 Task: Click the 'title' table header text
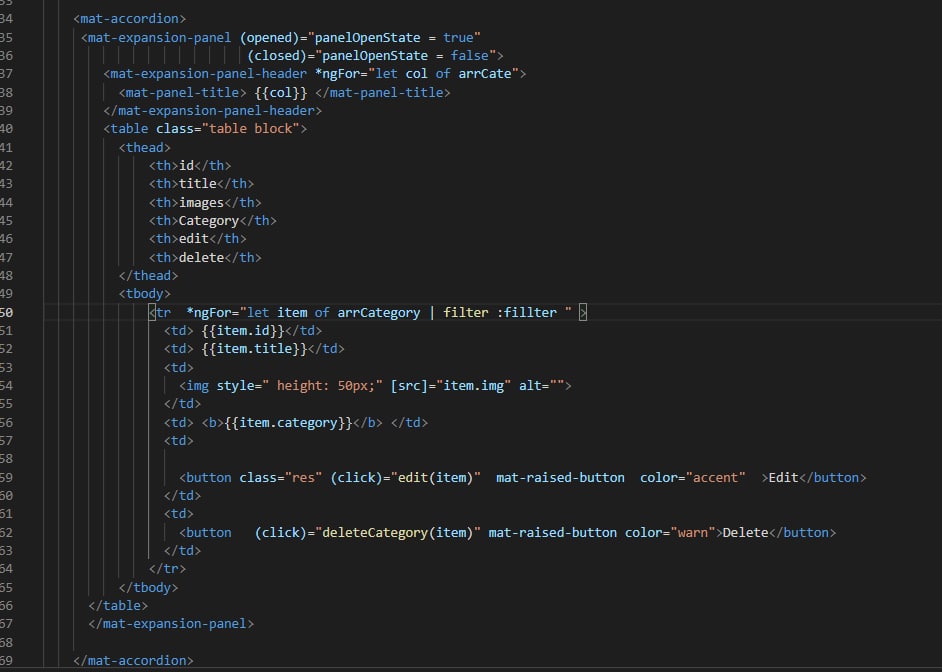point(198,183)
